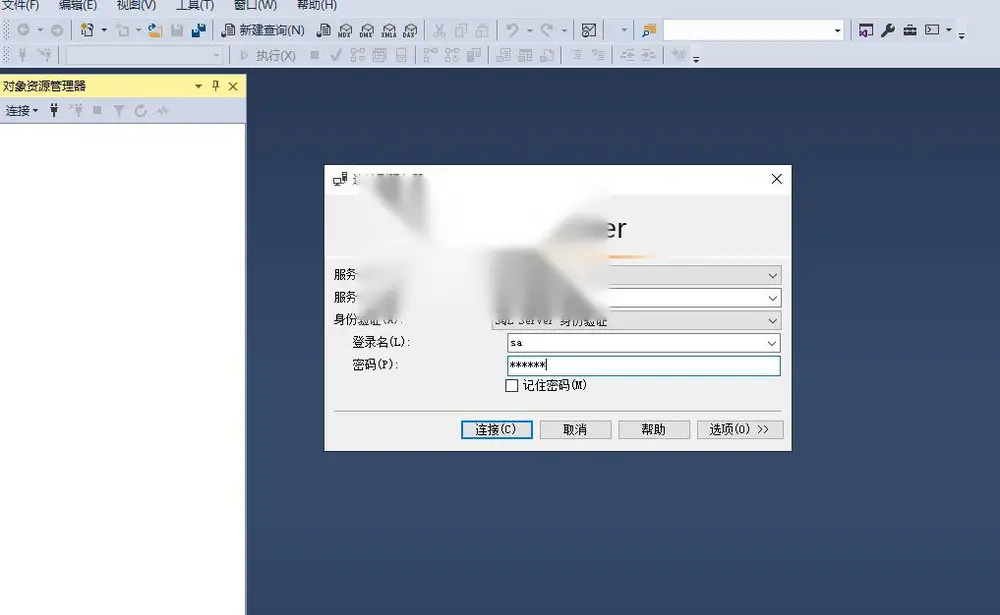Image resolution: width=1000 pixels, height=615 pixels.
Task: Click the navigate forward arrow icon
Action: click(57, 30)
